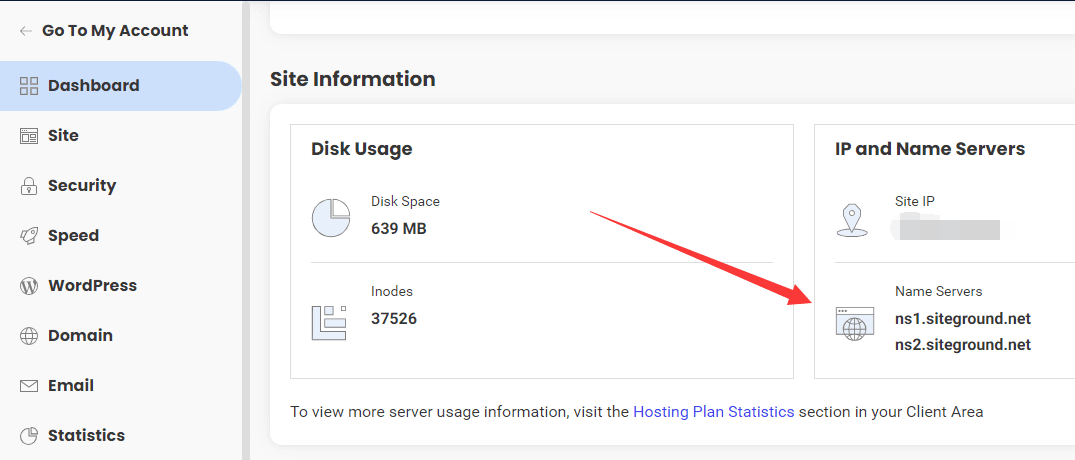1075x460 pixels.
Task: Click the Site IP location pin icon
Action: [x=851, y=219]
